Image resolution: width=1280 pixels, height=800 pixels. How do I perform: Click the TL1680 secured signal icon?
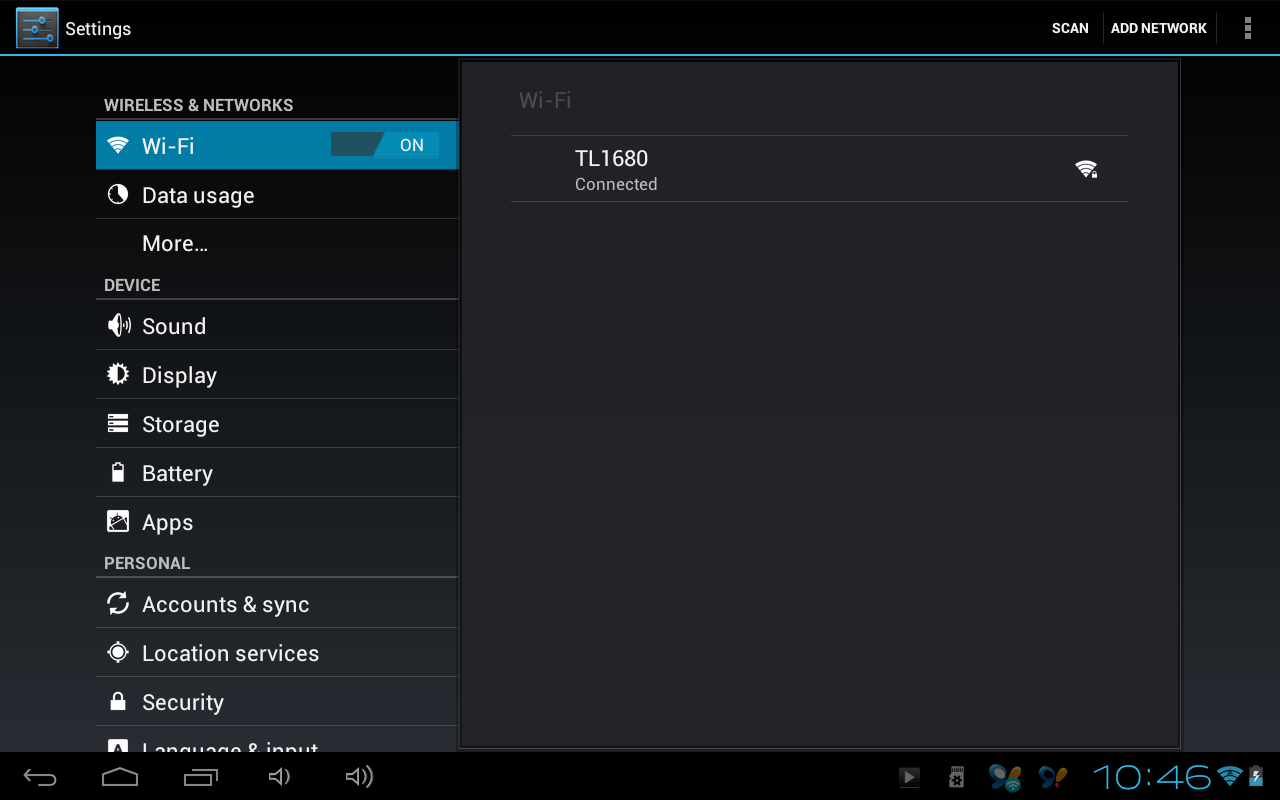click(1086, 169)
